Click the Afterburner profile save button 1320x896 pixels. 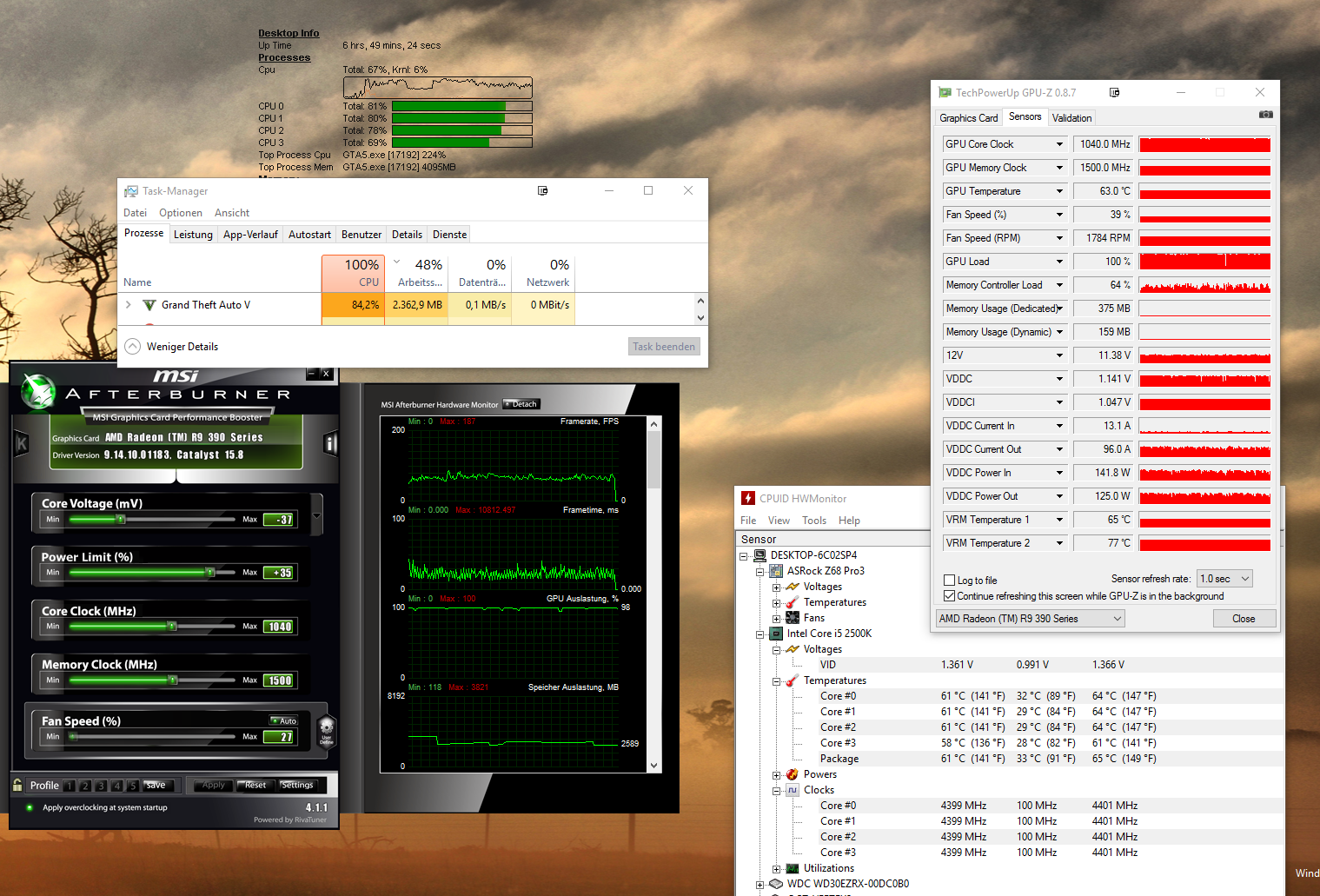click(156, 785)
